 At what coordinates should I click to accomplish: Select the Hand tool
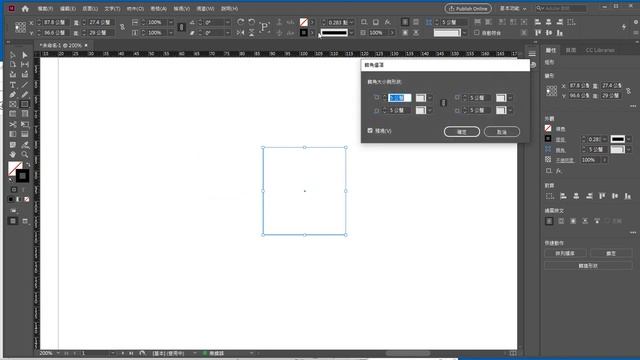point(13,154)
